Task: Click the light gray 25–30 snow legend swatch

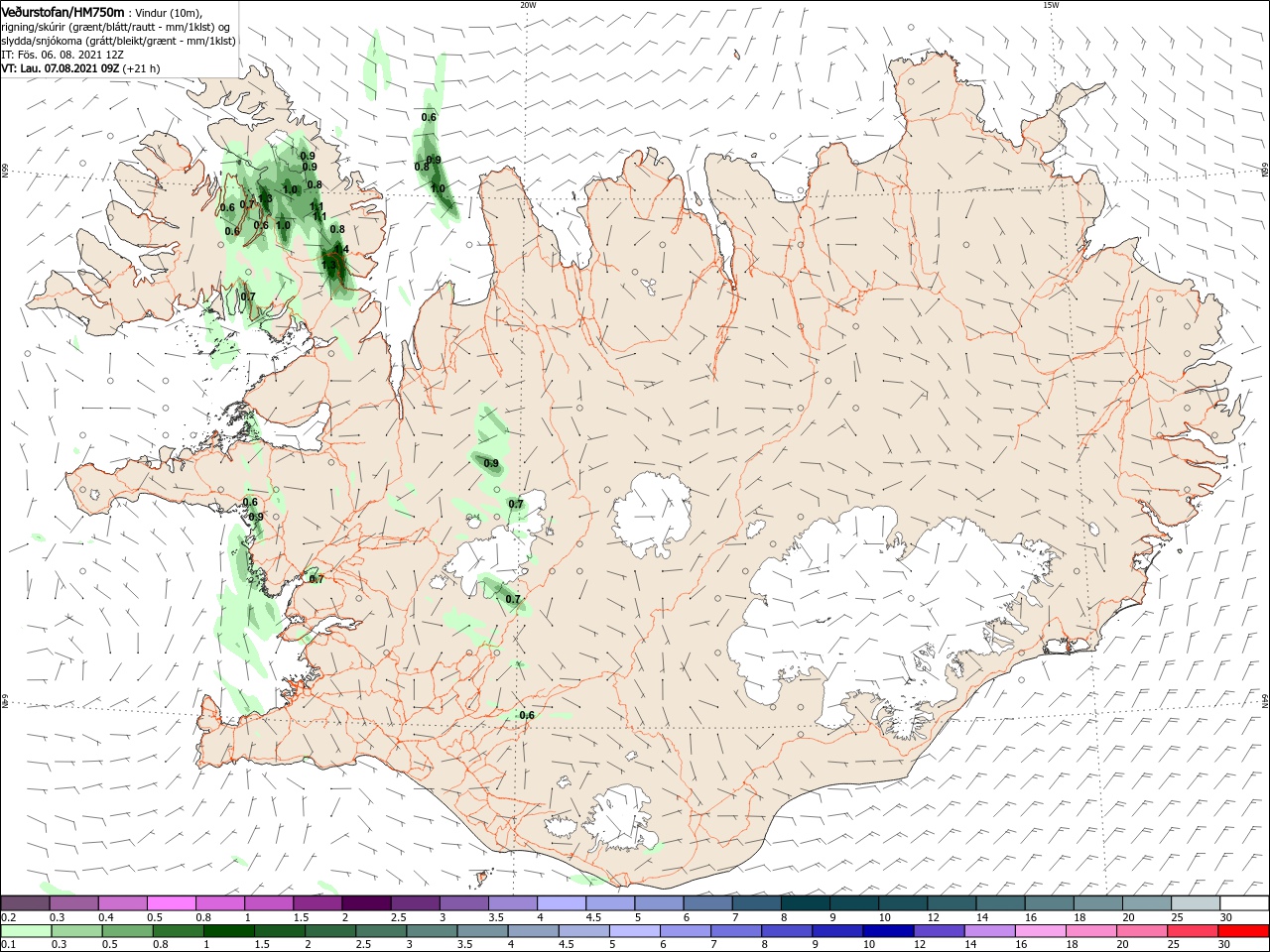Action: 1196,902
